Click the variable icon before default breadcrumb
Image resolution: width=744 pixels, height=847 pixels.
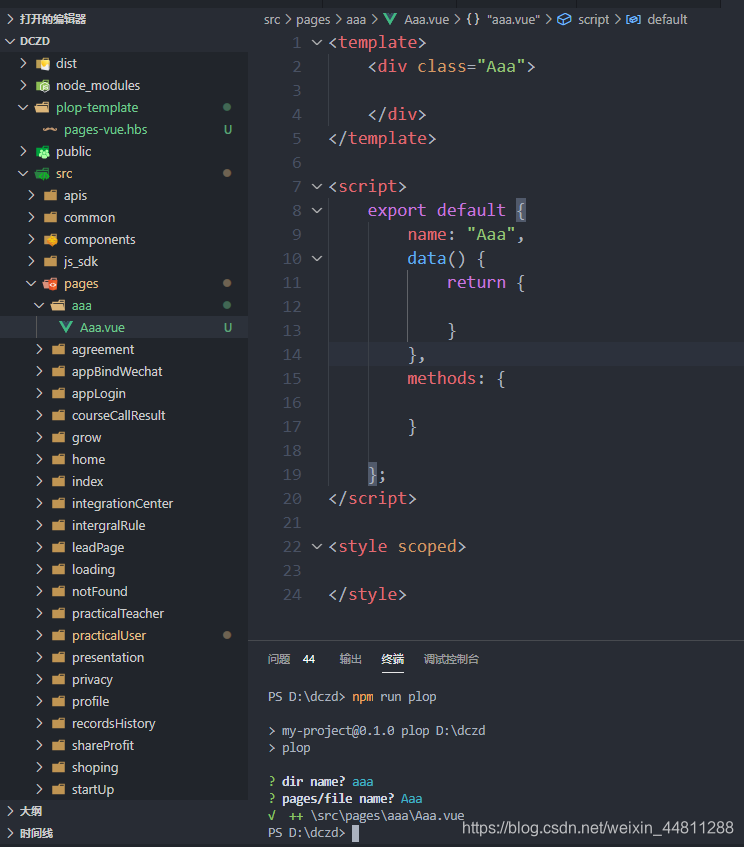point(633,19)
